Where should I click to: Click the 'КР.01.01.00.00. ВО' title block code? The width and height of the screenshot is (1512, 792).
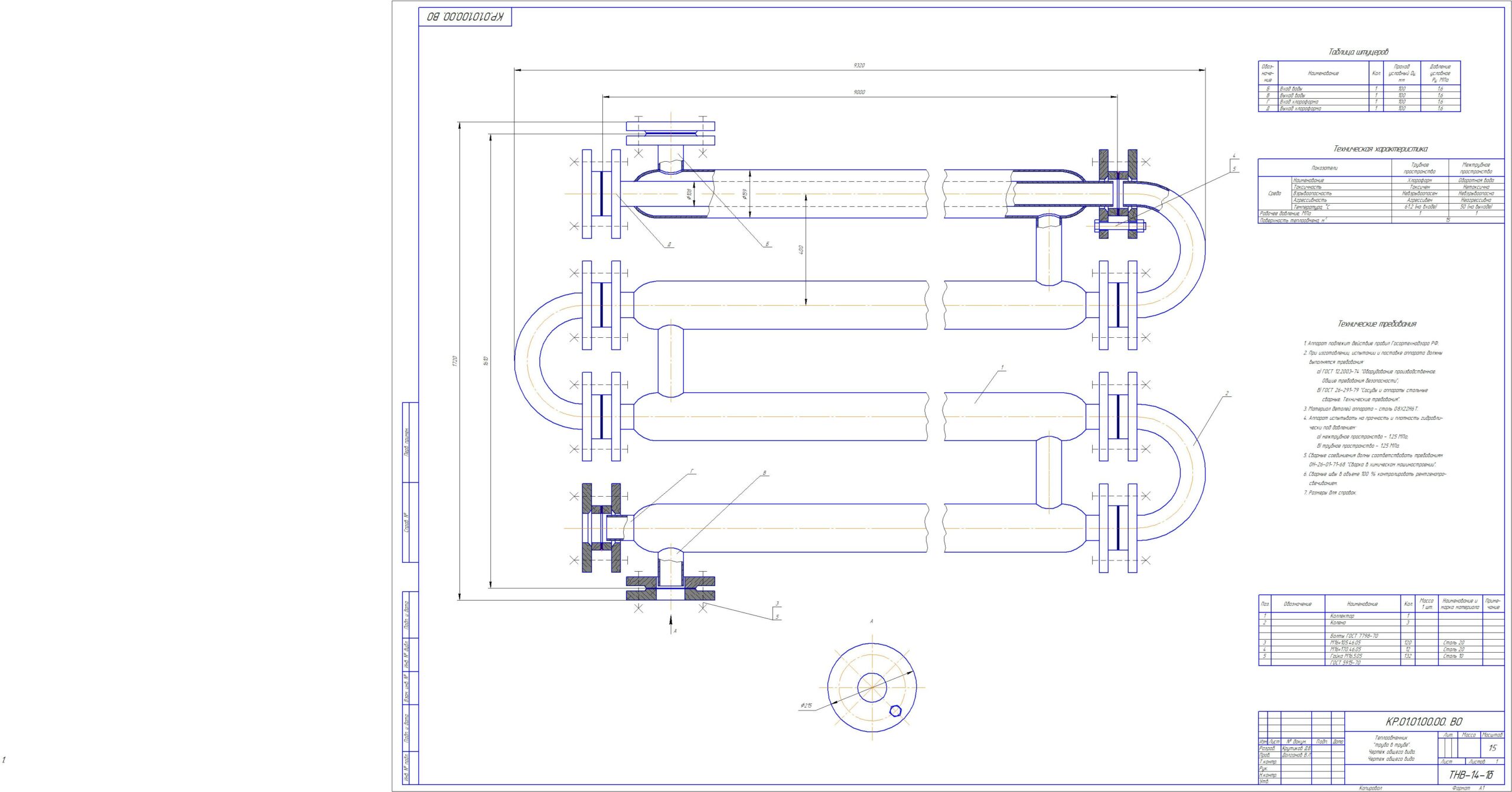(1424, 722)
